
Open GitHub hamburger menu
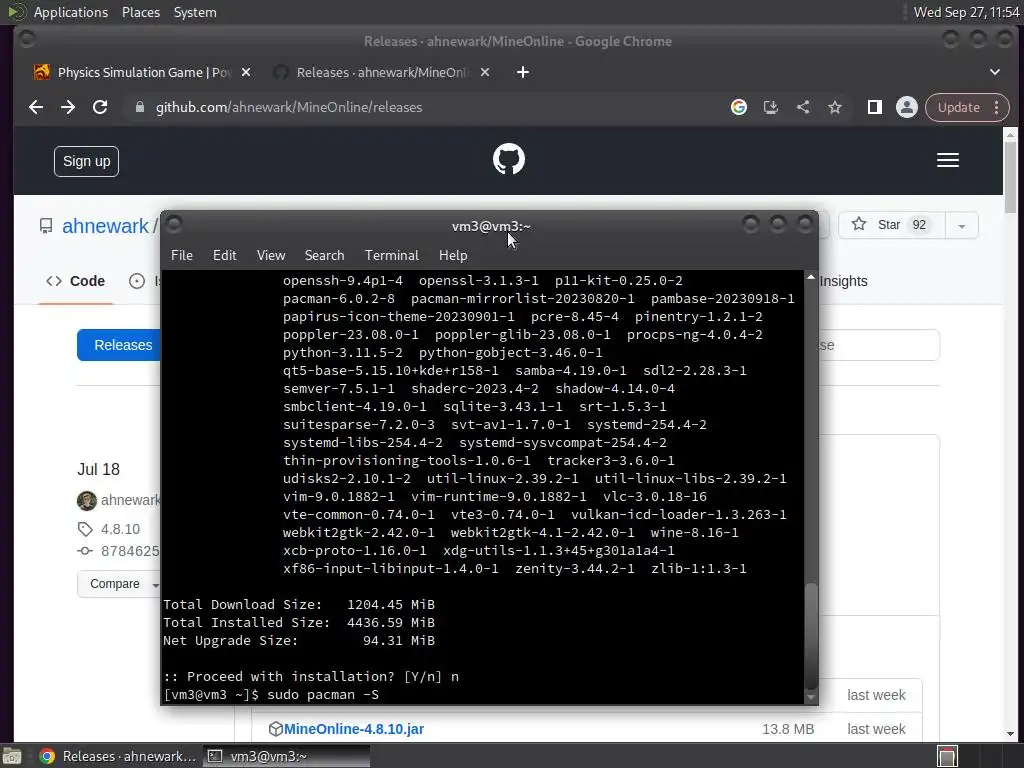(x=948, y=160)
